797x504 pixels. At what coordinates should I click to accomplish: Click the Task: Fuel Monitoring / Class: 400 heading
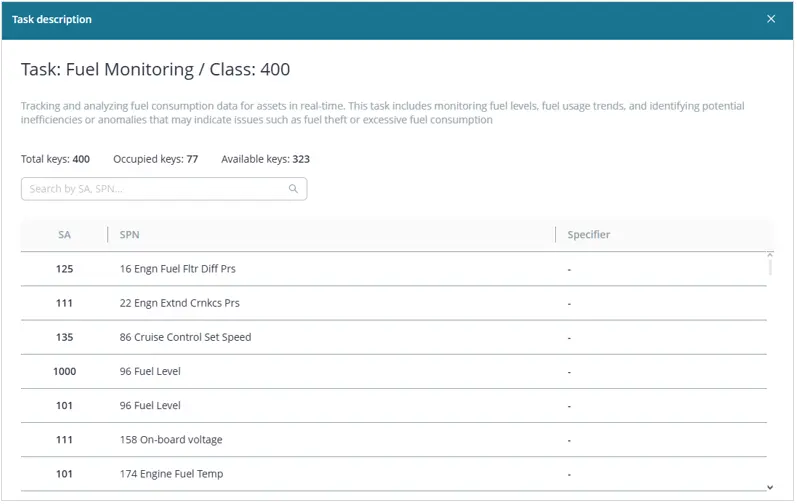click(x=156, y=70)
